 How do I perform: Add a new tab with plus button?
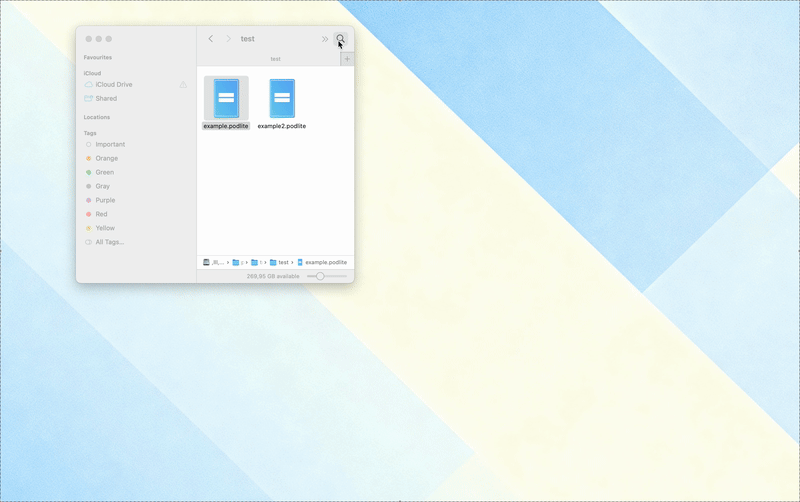347,59
